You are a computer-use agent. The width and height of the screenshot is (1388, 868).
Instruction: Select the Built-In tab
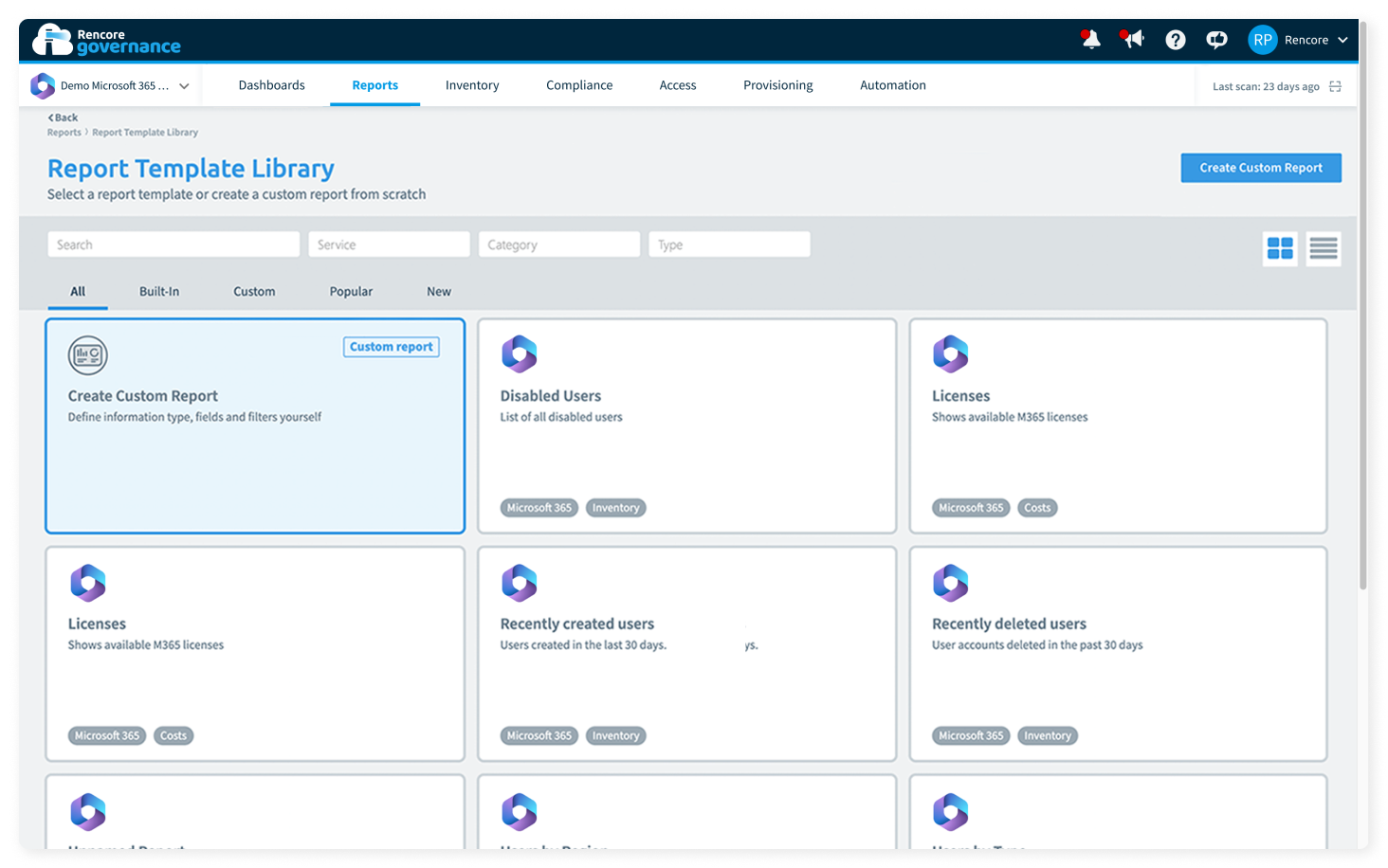click(159, 292)
